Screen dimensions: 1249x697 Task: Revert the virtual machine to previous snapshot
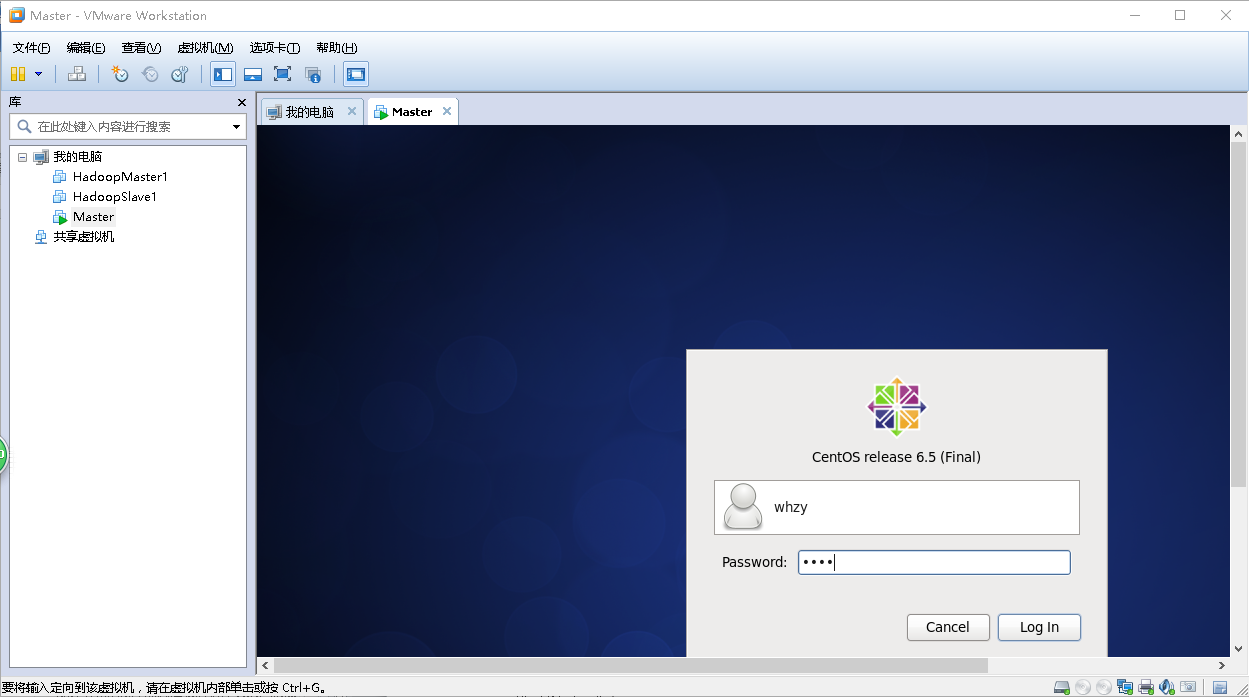(150, 74)
